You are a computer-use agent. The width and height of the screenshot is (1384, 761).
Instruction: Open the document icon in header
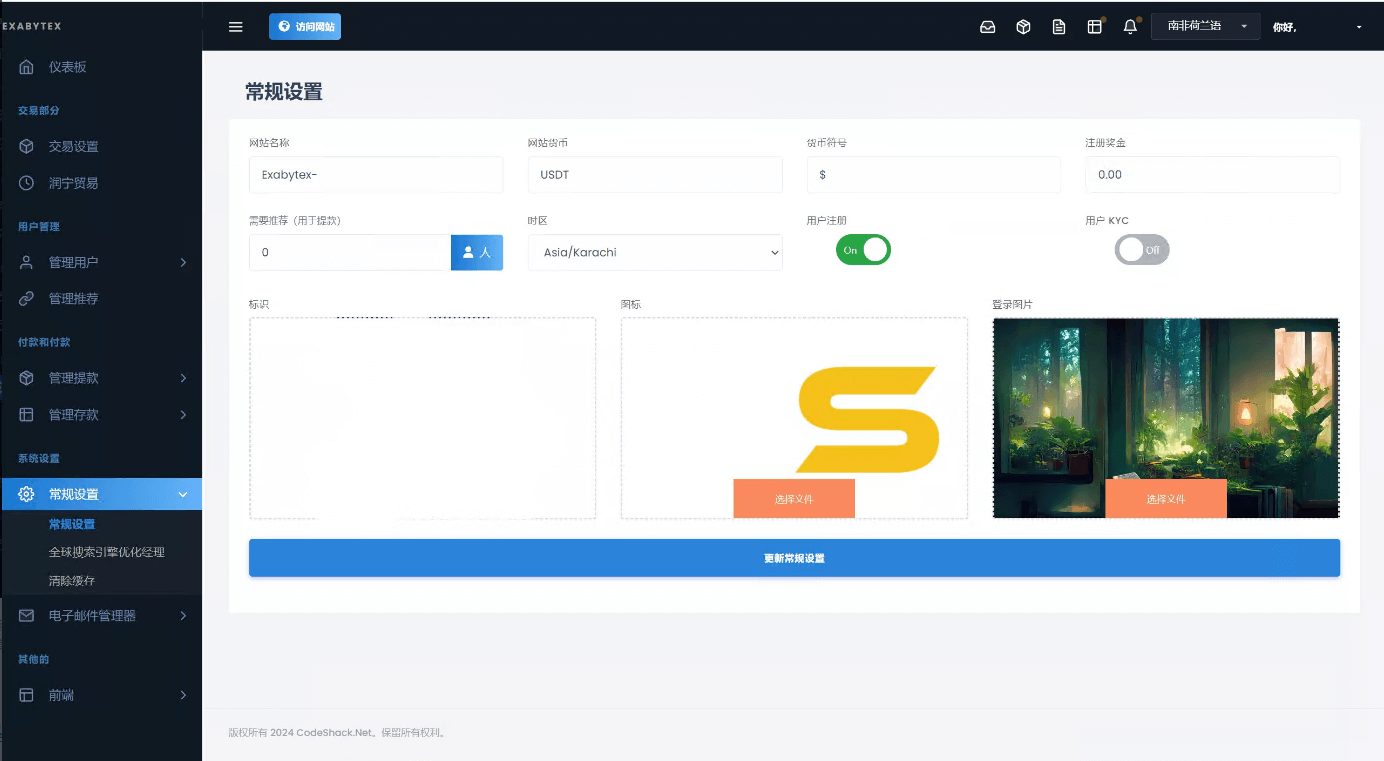click(x=1059, y=27)
